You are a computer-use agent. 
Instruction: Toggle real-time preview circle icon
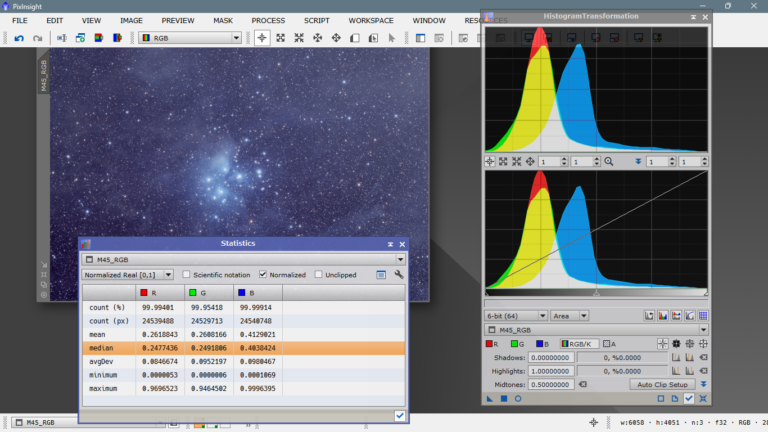point(517,398)
